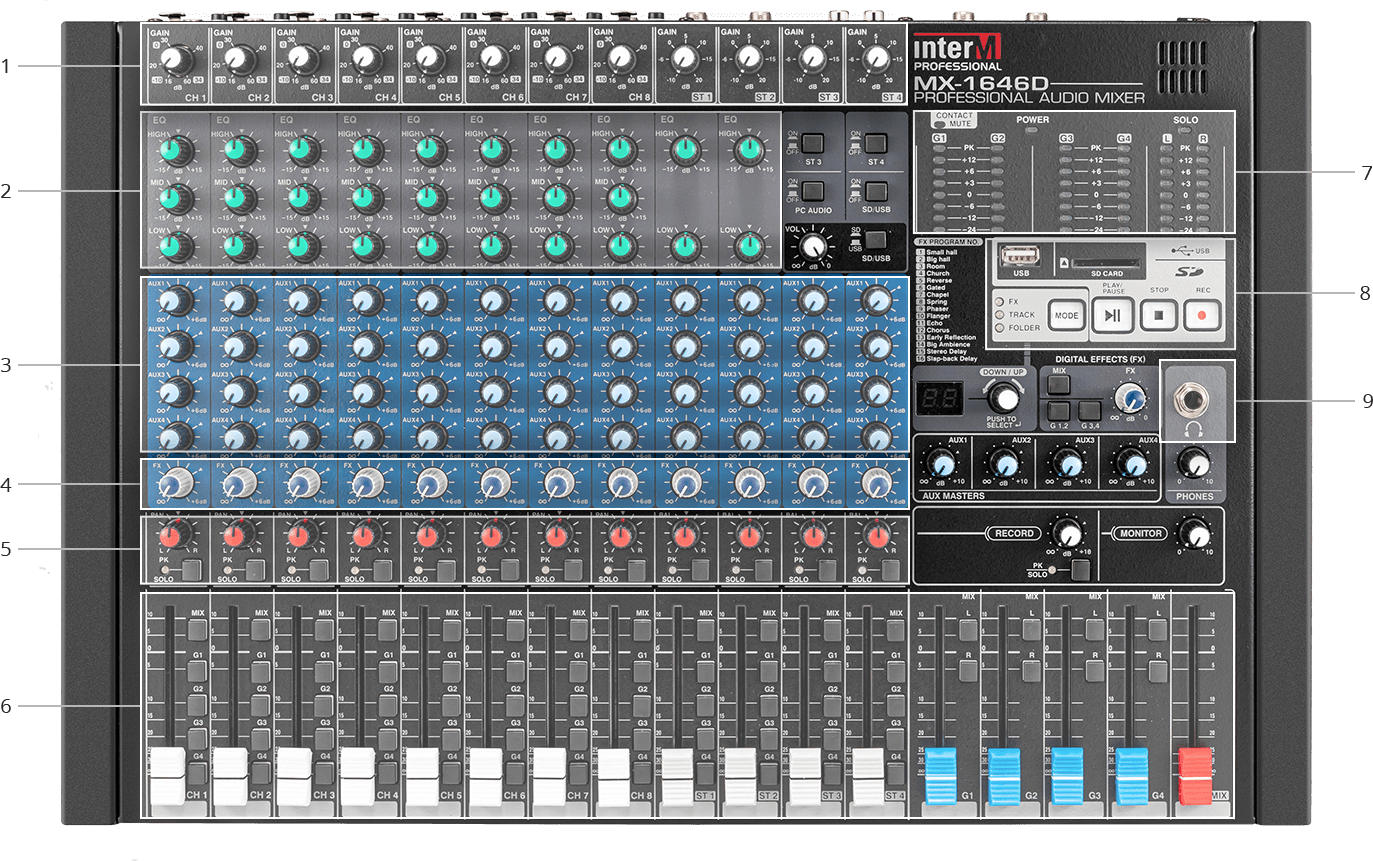This screenshot has width=1373, height=861.
Task: Switch PC AUDIO on or off
Action: point(812,191)
